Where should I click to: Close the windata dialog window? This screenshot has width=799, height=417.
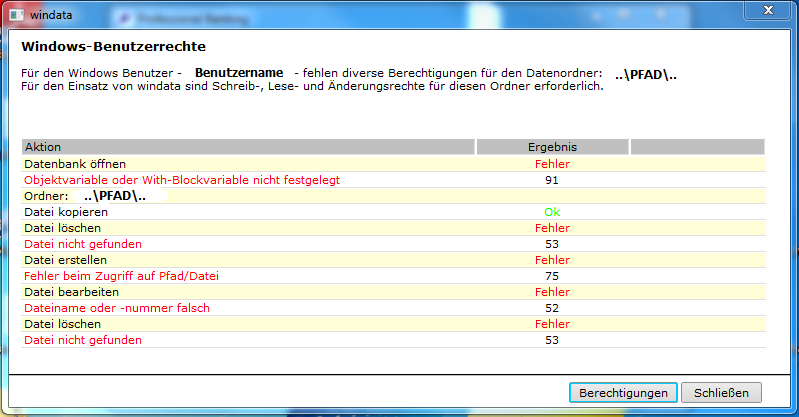(768, 10)
